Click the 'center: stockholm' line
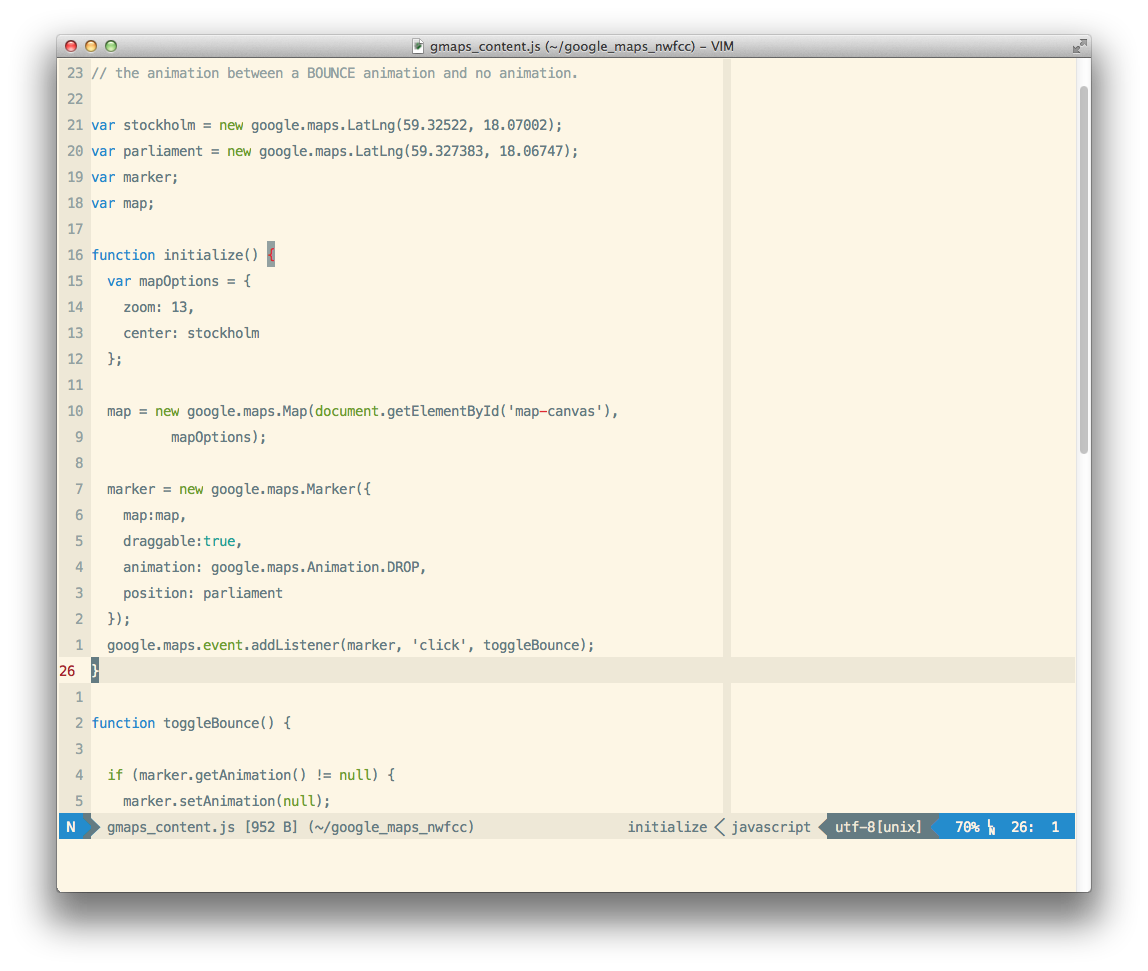 click(x=191, y=333)
